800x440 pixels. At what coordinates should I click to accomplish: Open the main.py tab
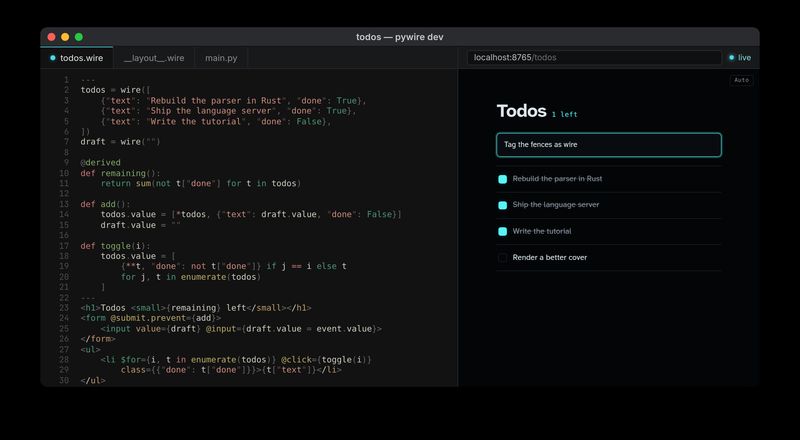221,58
